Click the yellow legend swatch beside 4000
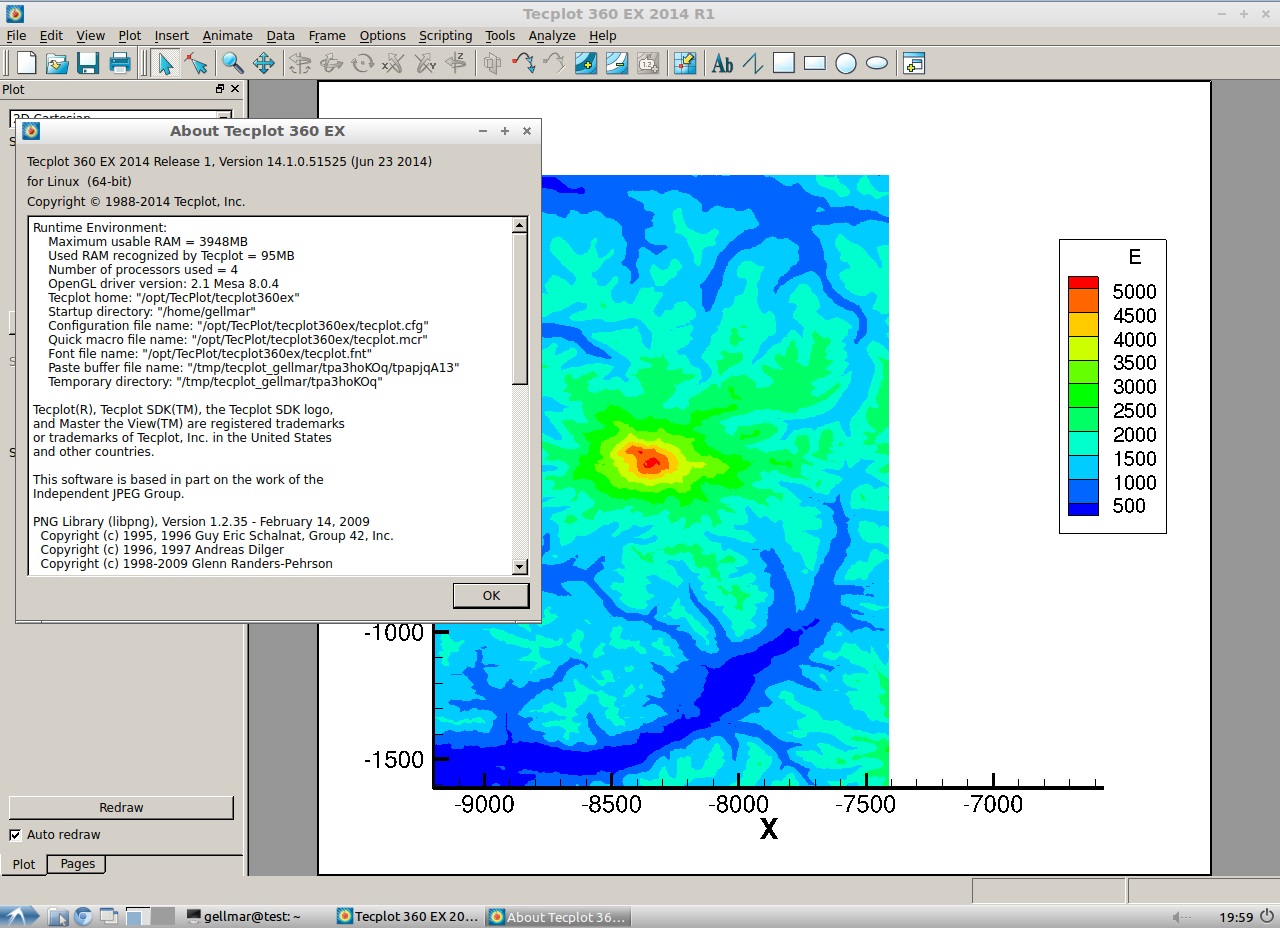The height and width of the screenshot is (928, 1280). coord(1083,324)
